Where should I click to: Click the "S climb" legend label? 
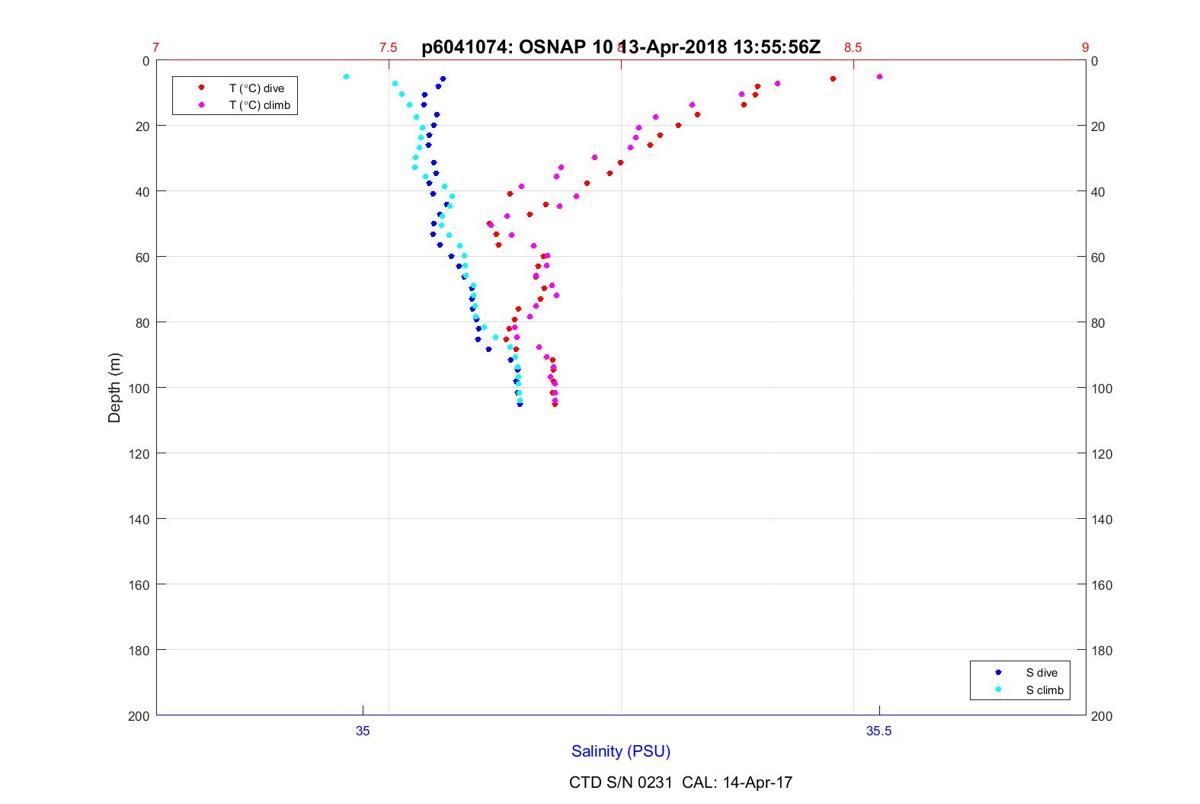click(1045, 690)
